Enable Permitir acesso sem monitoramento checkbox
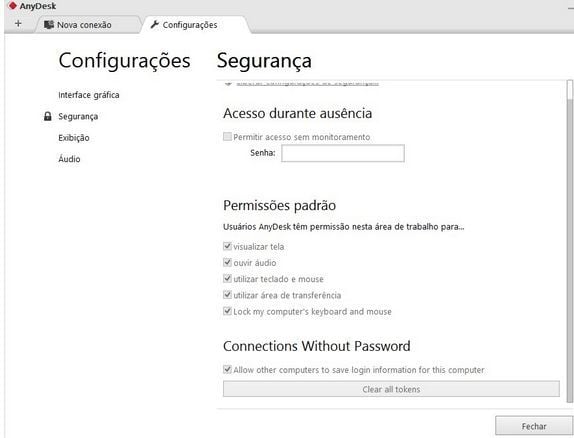 (227, 137)
